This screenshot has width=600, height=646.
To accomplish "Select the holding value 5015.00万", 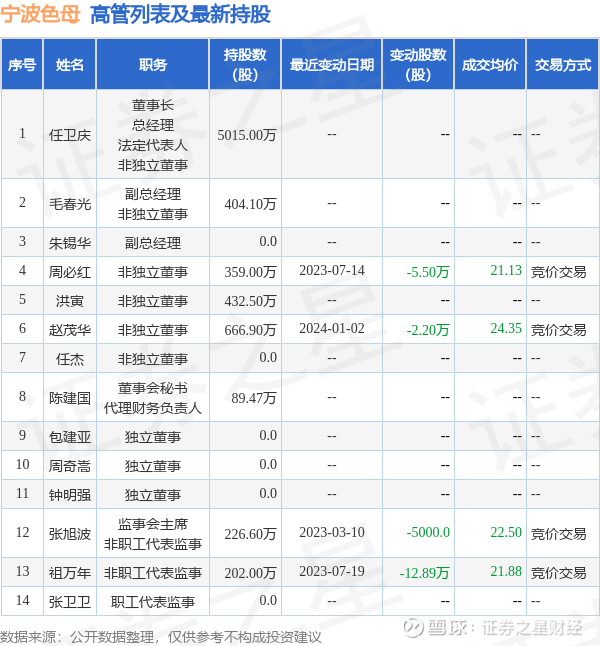I will pos(247,135).
